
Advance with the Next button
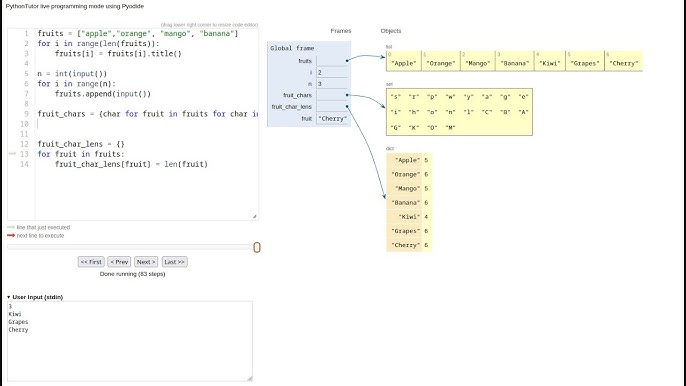tap(146, 262)
